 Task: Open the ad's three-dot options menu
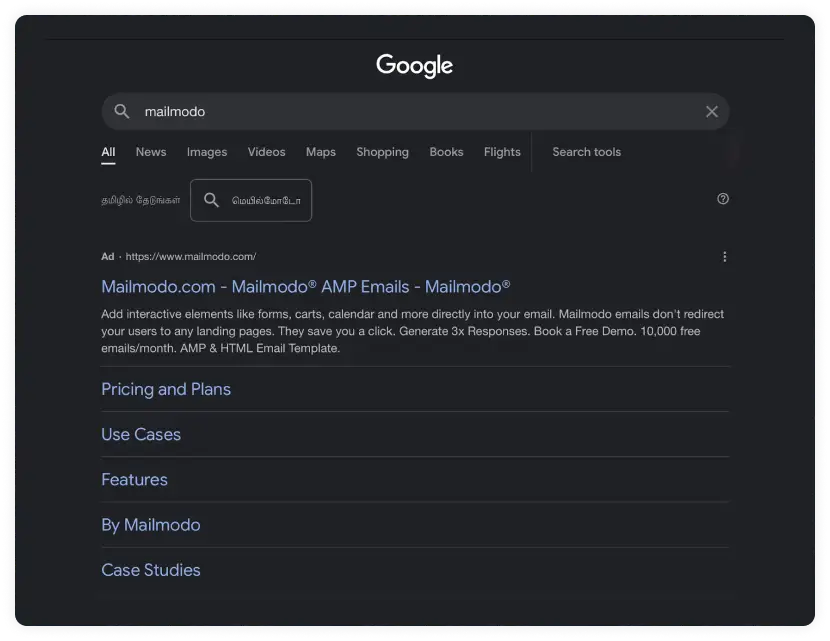[725, 257]
